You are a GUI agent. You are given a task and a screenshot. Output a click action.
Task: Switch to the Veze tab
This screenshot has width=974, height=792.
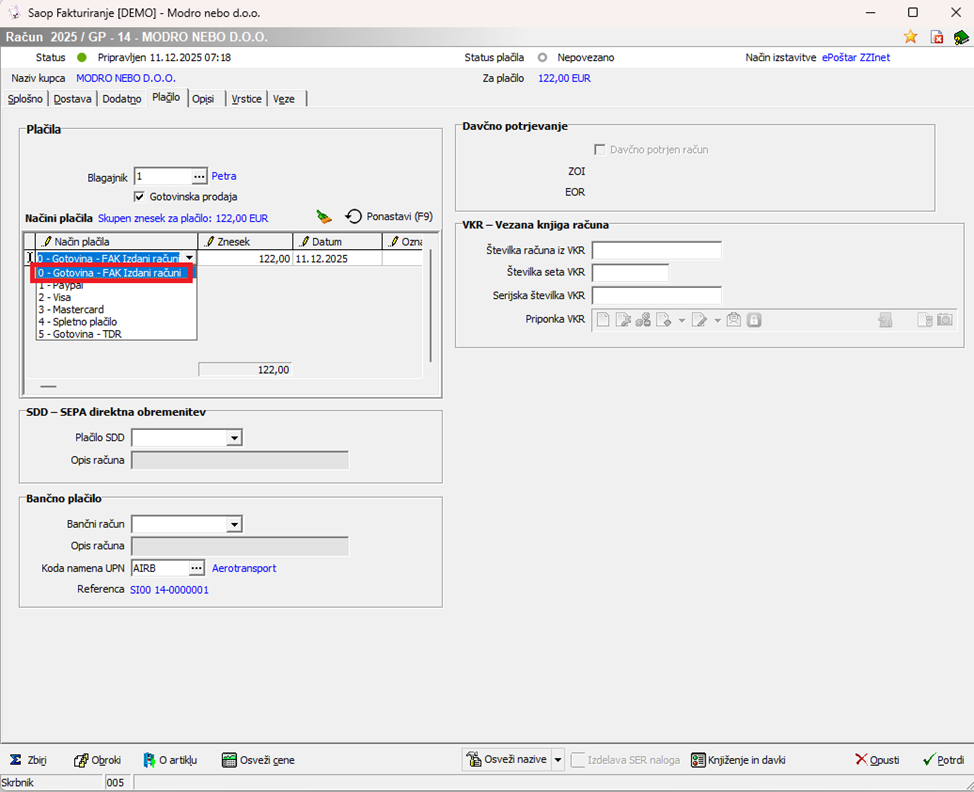coord(284,99)
